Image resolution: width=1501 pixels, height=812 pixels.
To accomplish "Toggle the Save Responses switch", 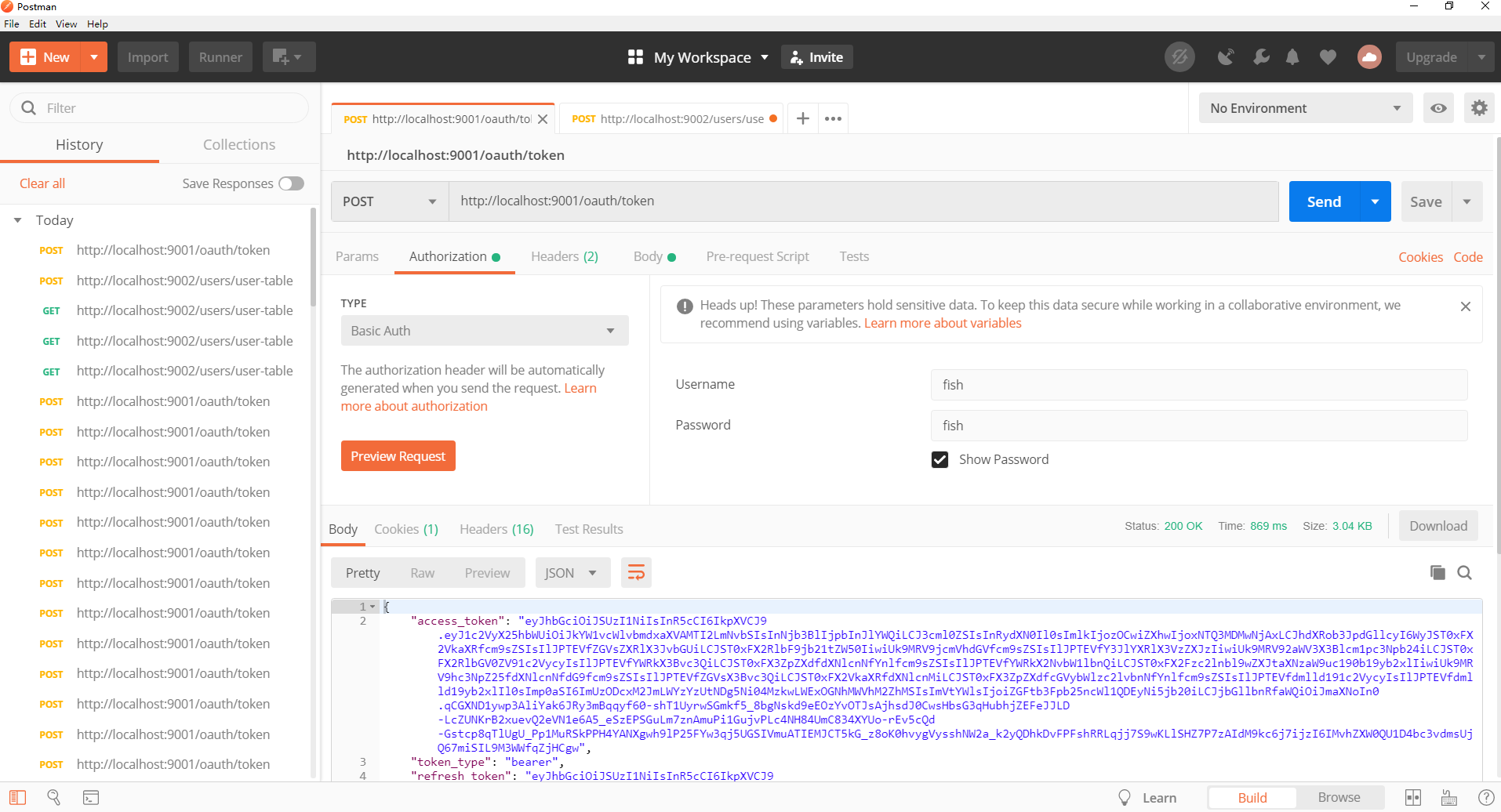I will click(x=291, y=183).
